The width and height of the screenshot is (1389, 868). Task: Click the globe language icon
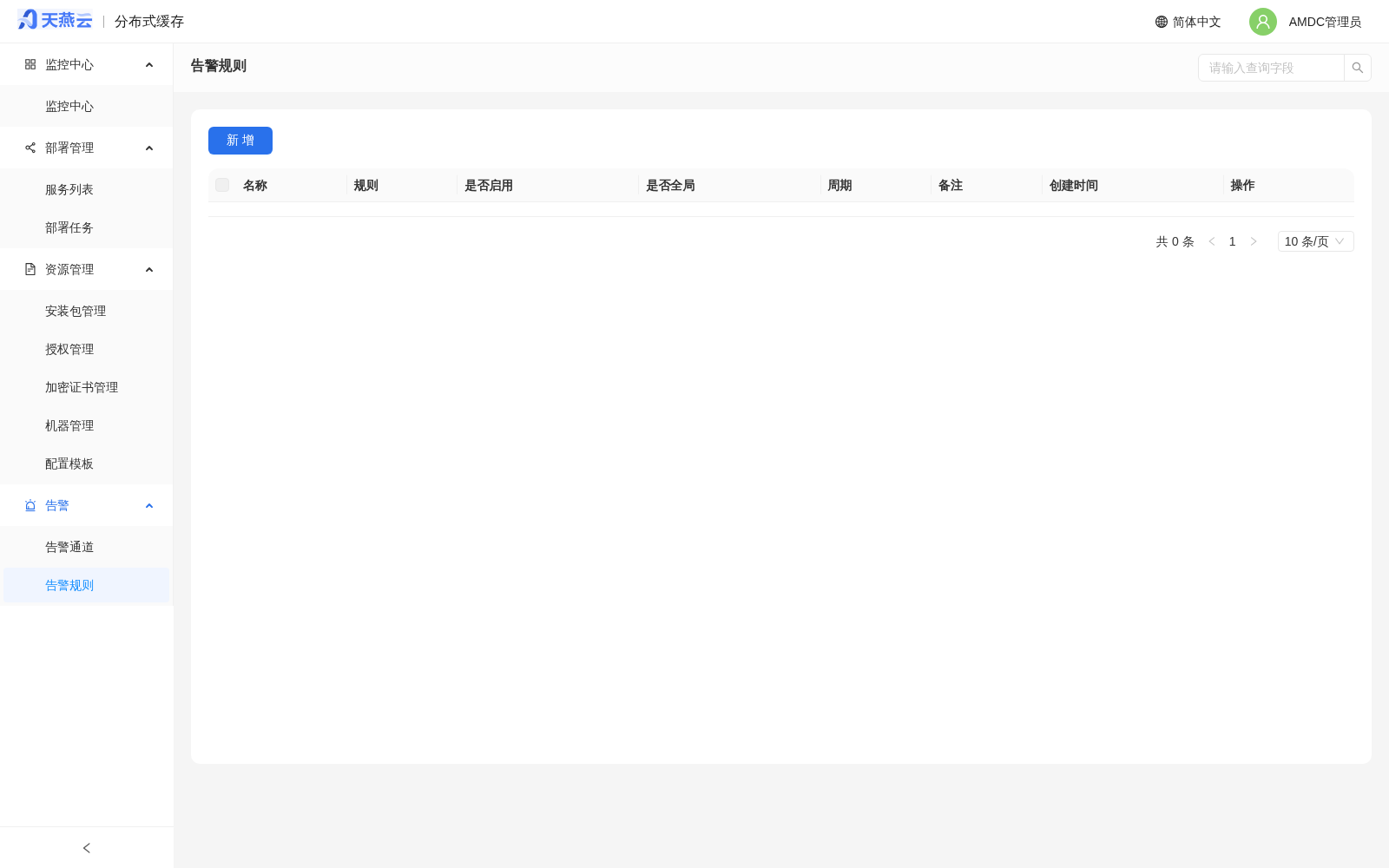1162,22
